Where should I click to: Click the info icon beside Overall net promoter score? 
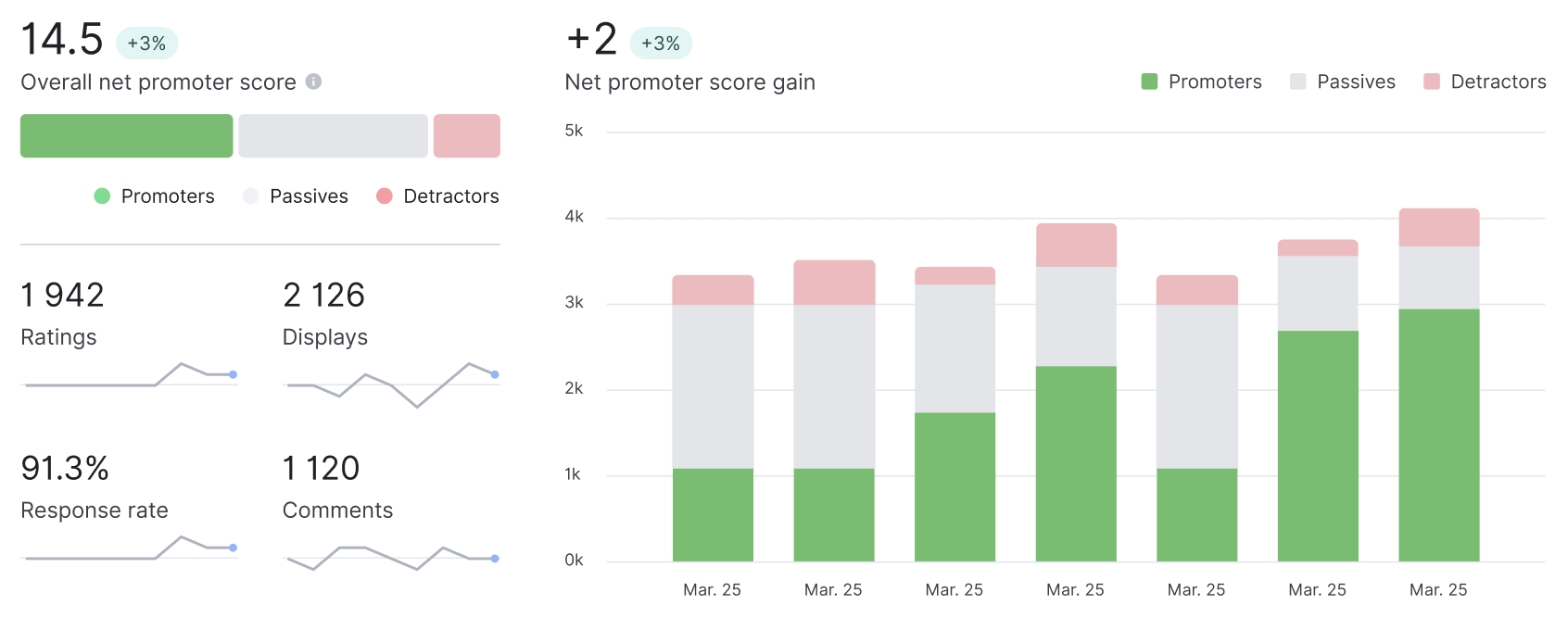313,82
